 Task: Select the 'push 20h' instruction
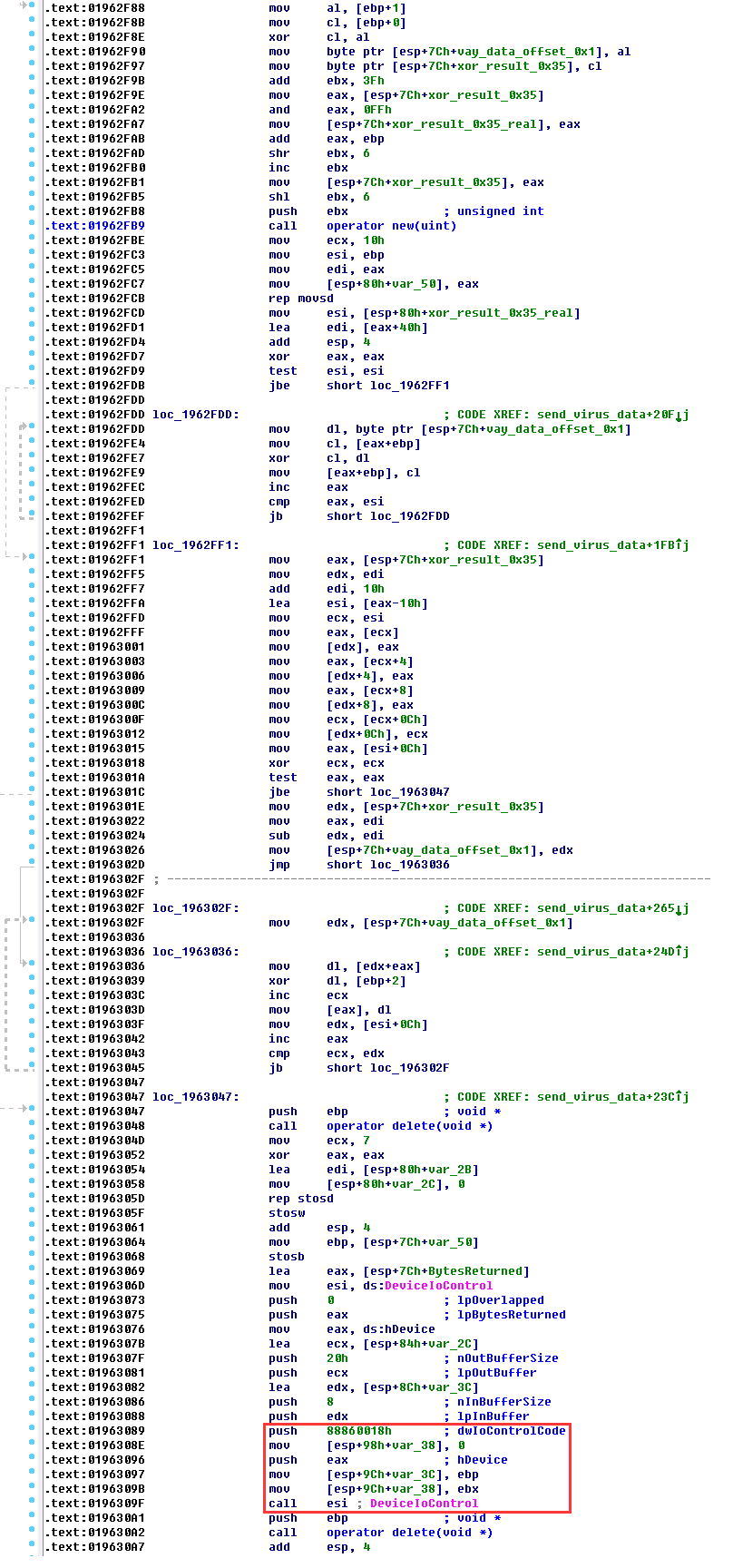coord(308,1358)
